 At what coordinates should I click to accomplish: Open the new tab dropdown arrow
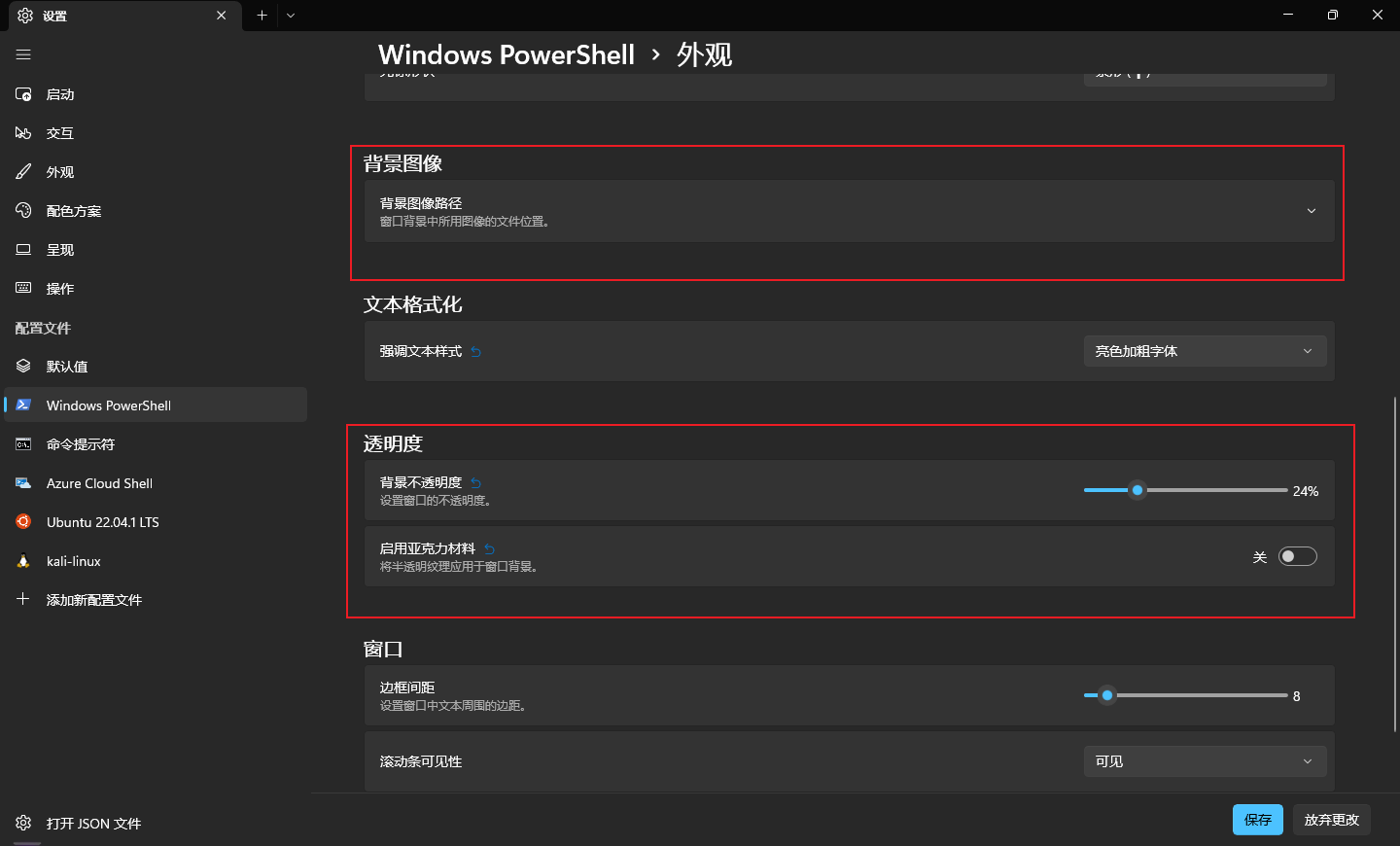pyautogui.click(x=291, y=16)
